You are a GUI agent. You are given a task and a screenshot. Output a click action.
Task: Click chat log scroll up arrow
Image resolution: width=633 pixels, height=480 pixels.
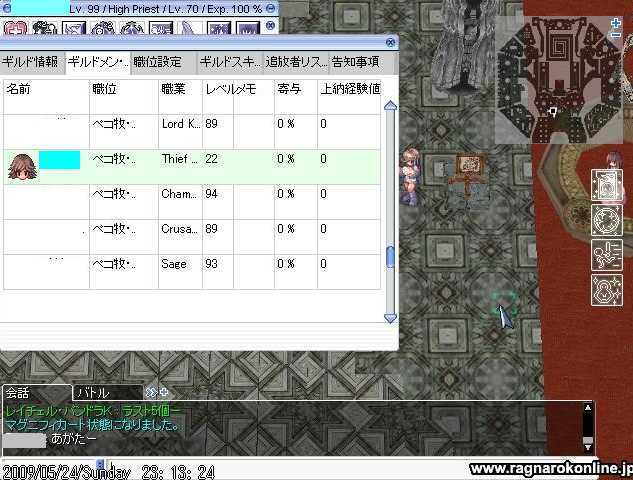(588, 408)
